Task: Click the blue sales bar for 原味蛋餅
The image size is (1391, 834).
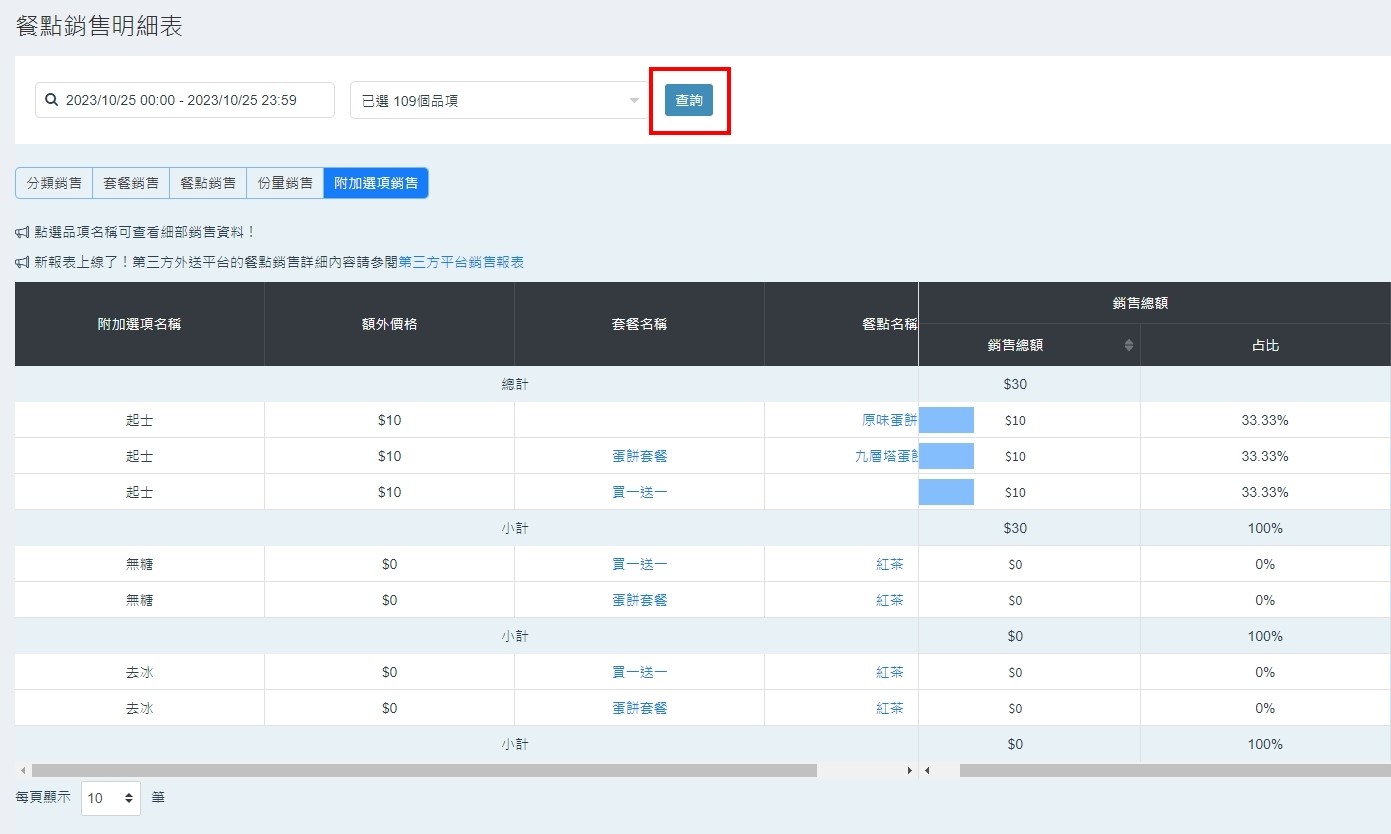Action: [946, 420]
